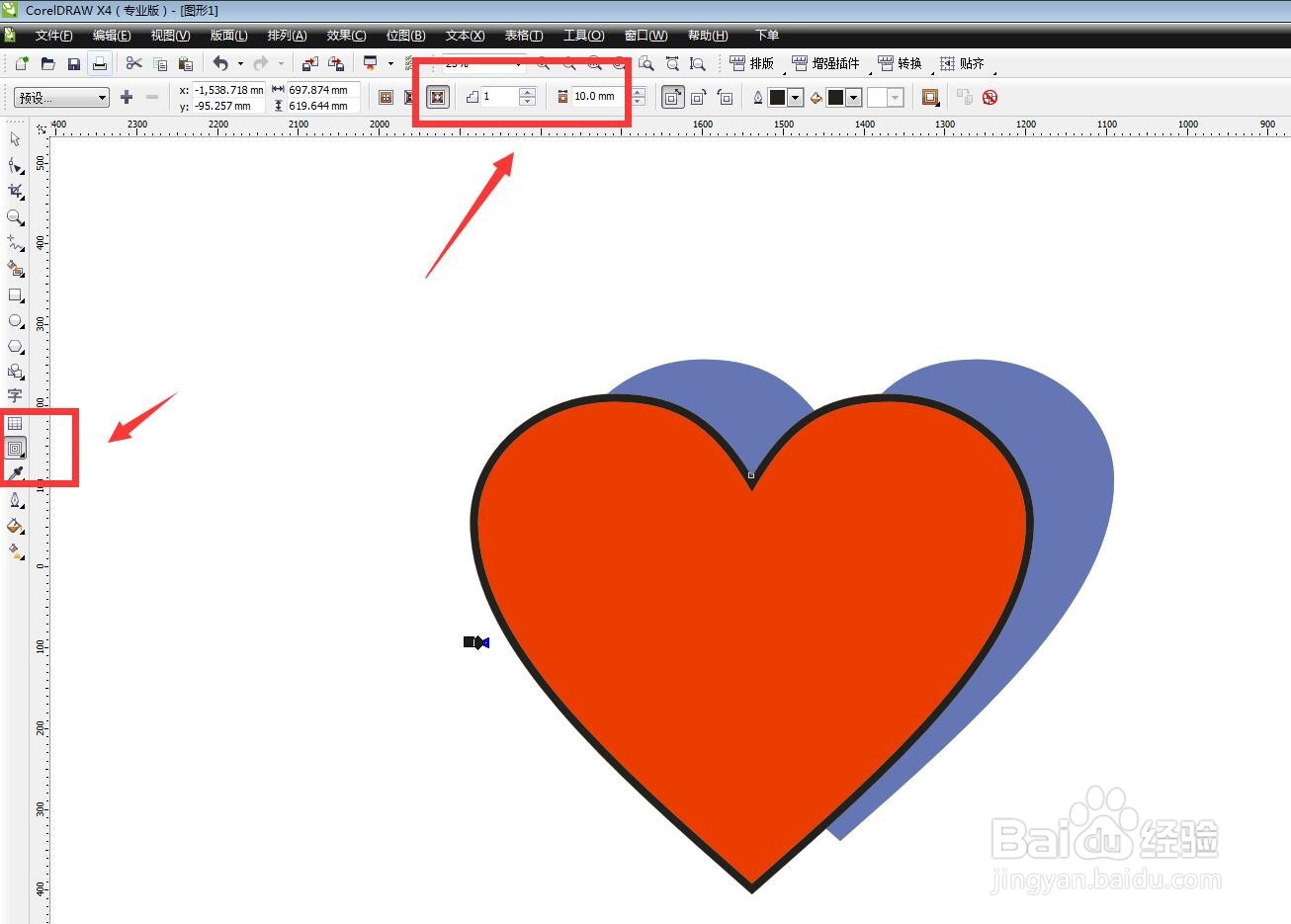Select the Fill bucket tool in toolbox

[15, 527]
